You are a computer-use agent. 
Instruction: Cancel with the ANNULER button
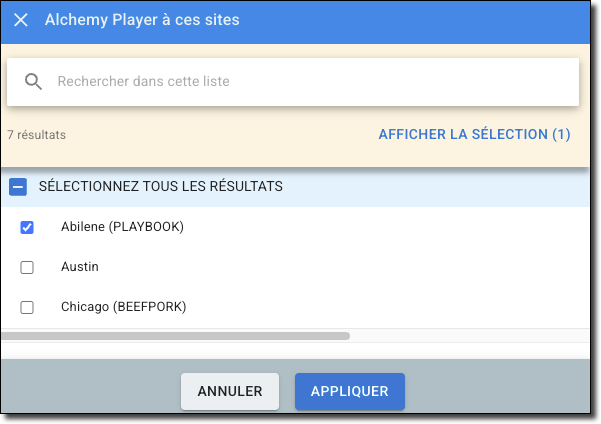tap(230, 391)
